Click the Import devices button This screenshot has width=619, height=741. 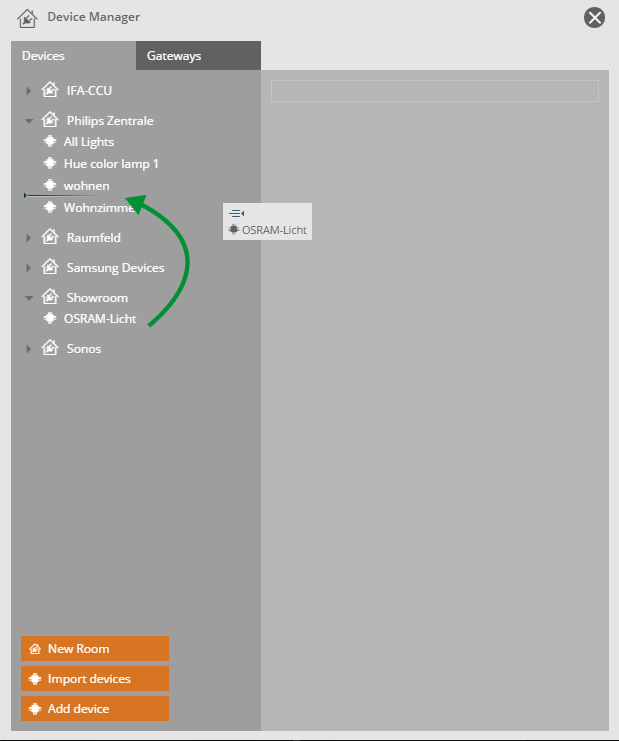pyautogui.click(x=95, y=679)
